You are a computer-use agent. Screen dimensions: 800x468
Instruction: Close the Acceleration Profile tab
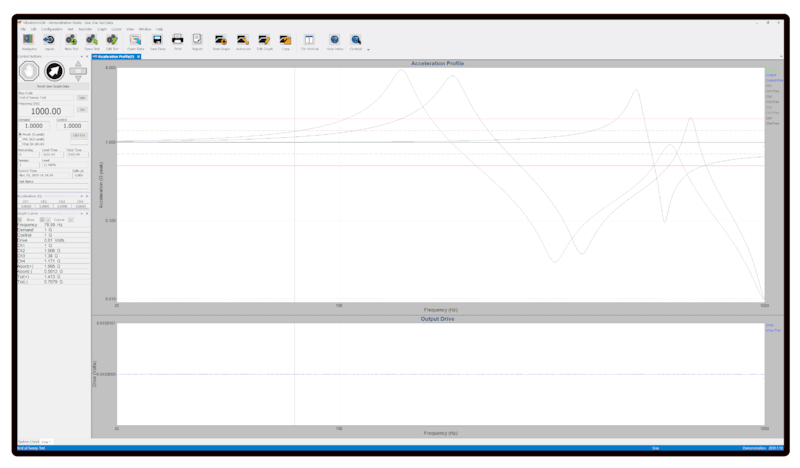coord(138,56)
